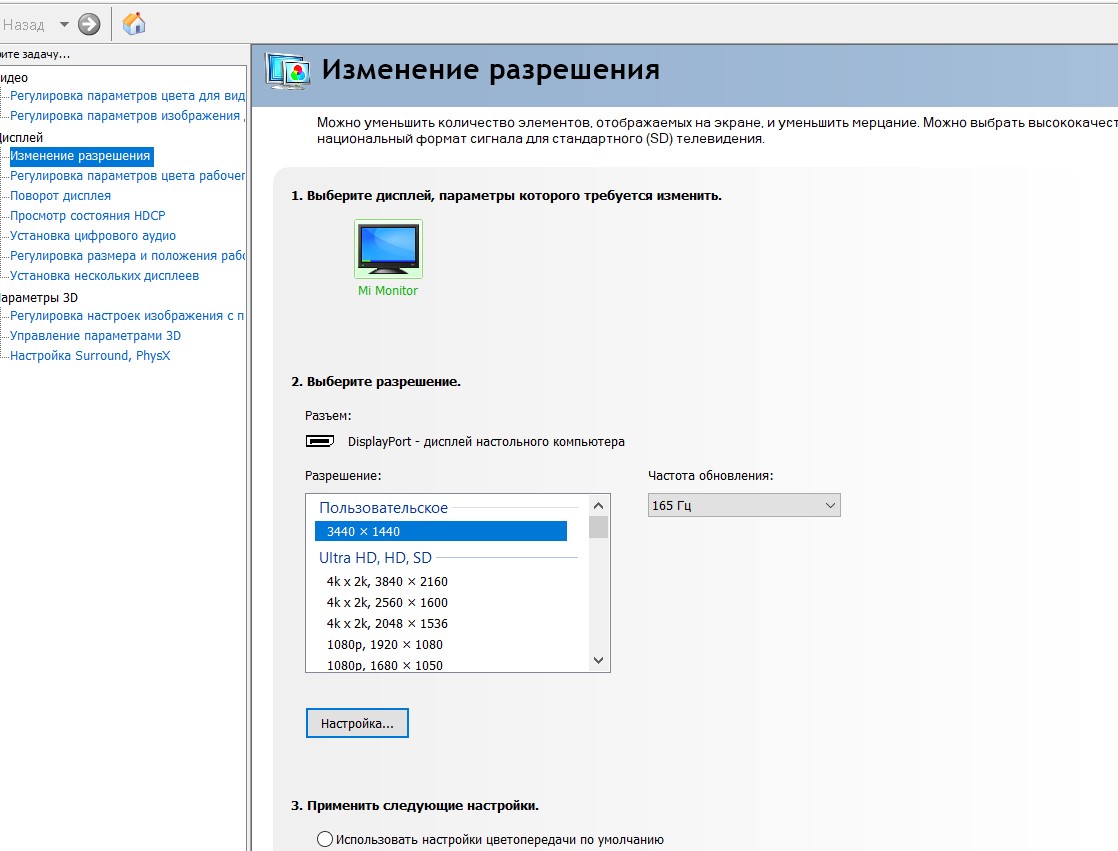The width and height of the screenshot is (1118, 851).
Task: Click the Home icon in toolbar
Action: click(x=133, y=24)
